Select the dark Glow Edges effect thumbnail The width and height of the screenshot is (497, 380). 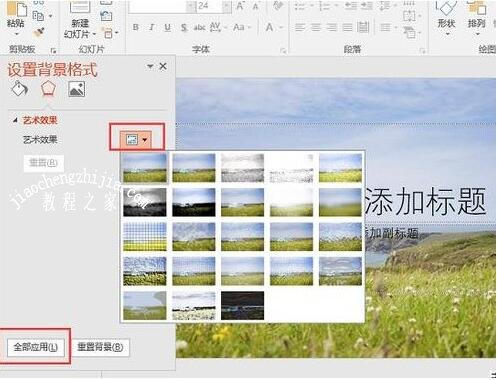pyautogui.click(x=242, y=305)
